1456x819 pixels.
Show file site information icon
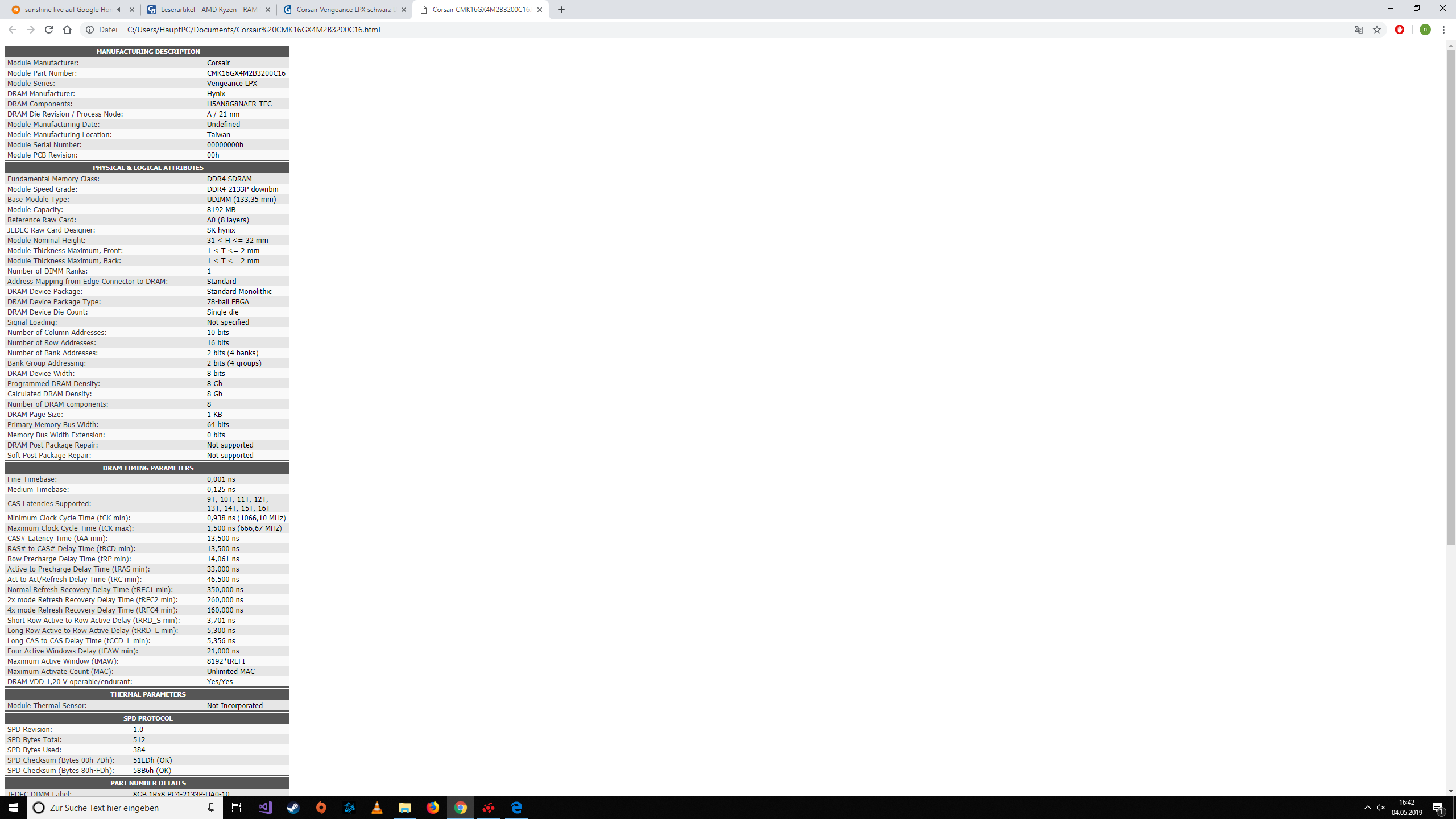[x=90, y=30]
